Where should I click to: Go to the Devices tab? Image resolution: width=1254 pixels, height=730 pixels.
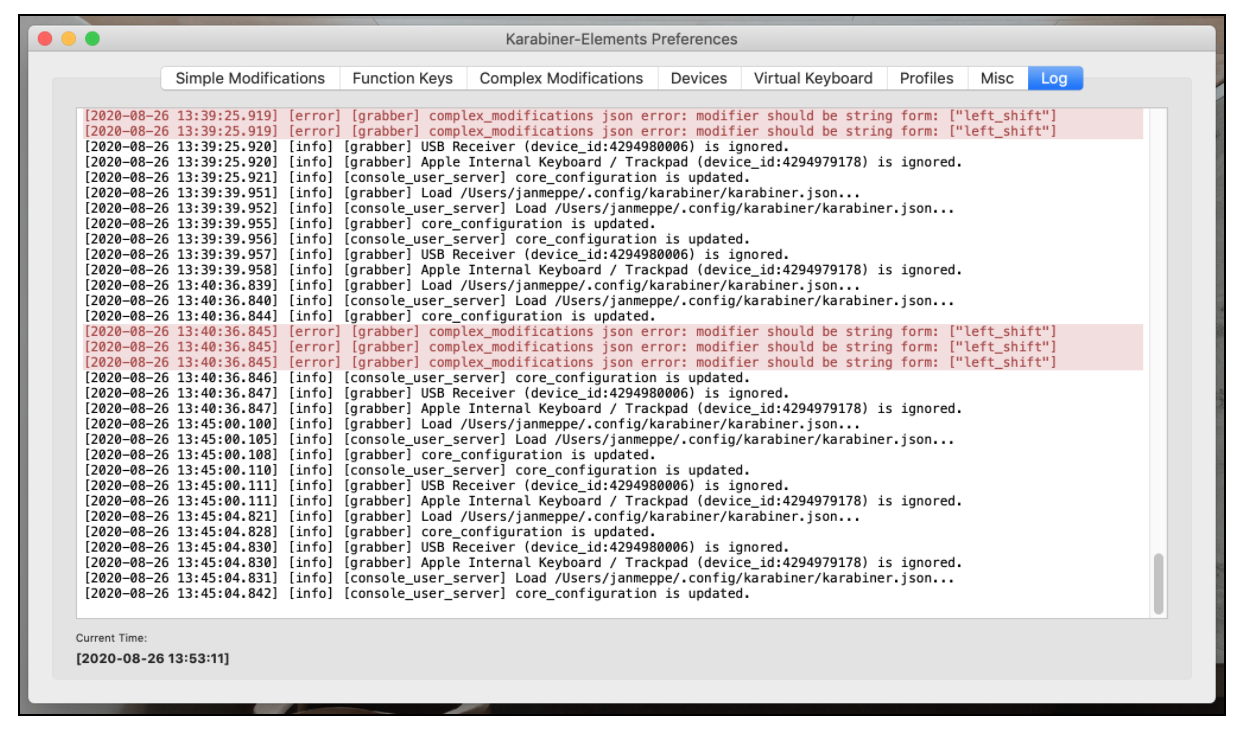(698, 78)
